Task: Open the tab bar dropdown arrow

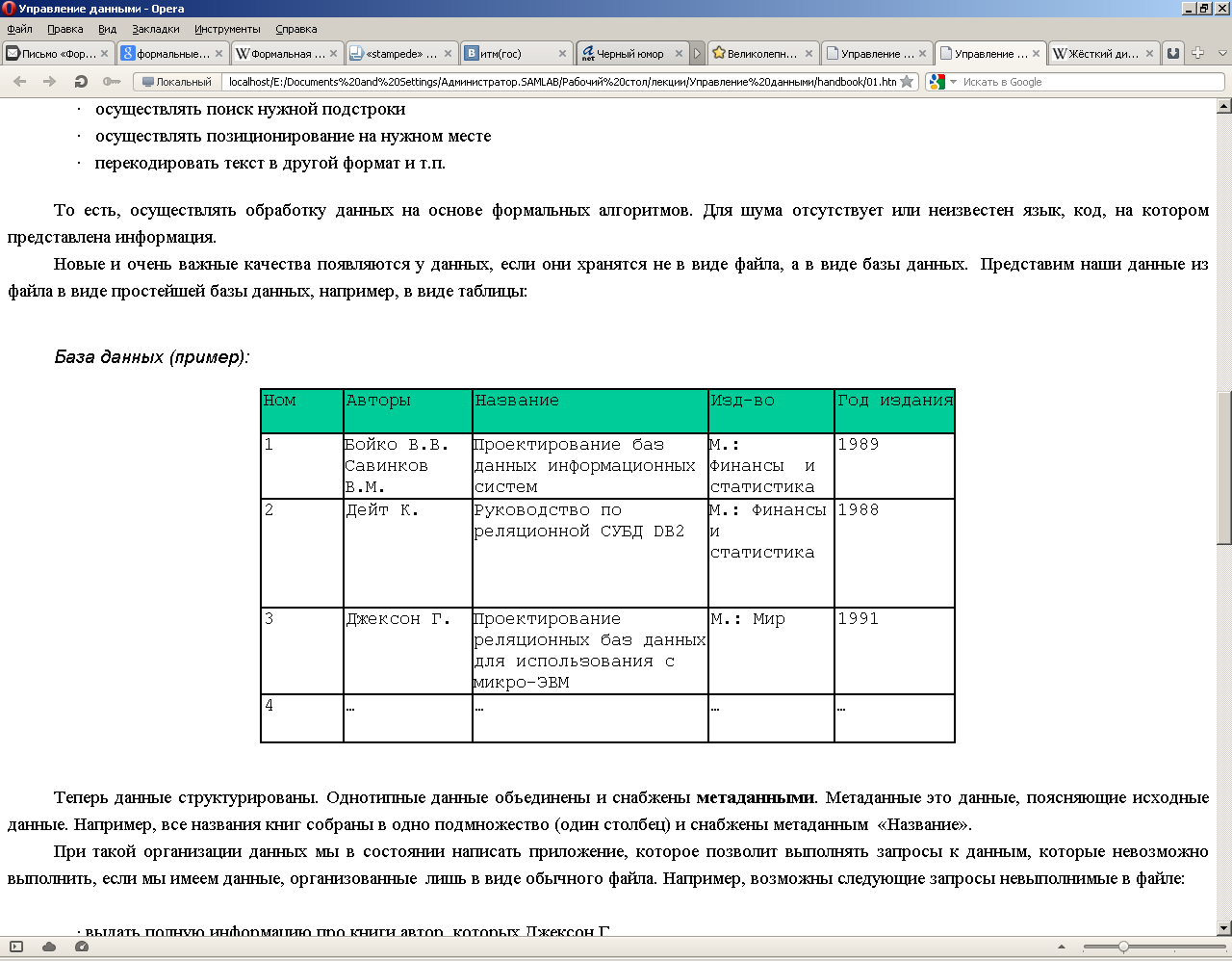Action: coord(1223,53)
